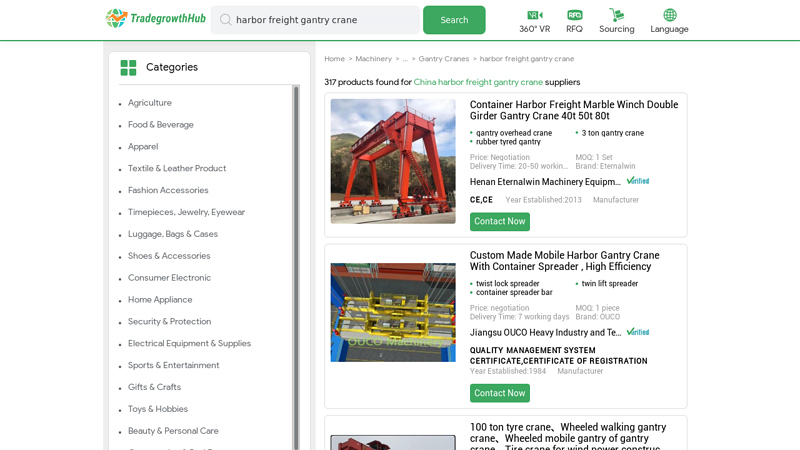
Task: Click 'Delivery Time: 7 working days' text
Action: pyautogui.click(x=519, y=317)
